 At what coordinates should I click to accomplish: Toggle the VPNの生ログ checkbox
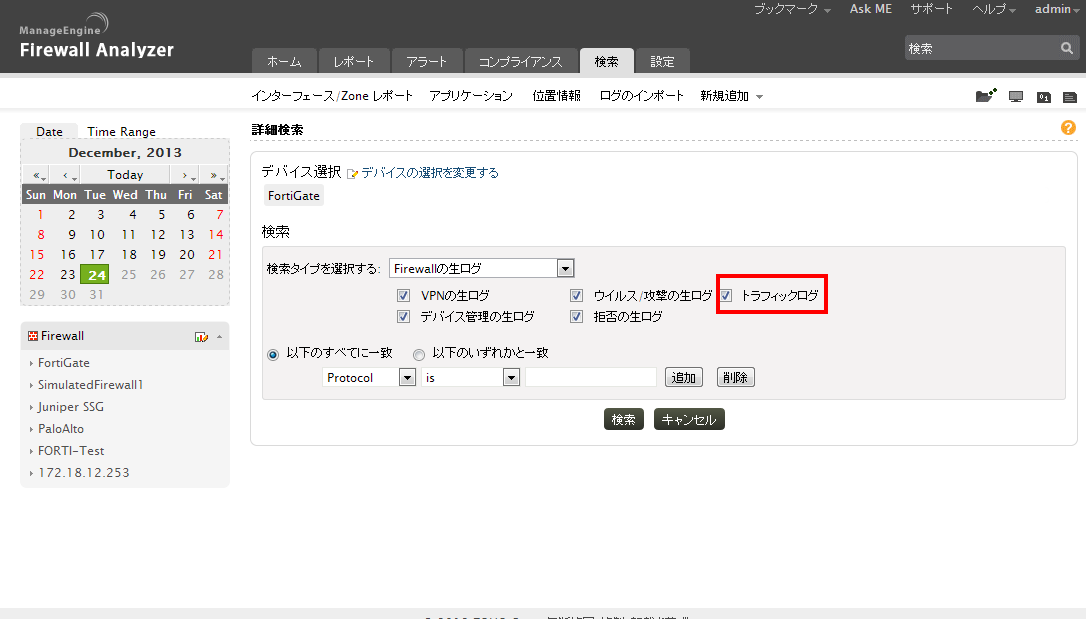(x=403, y=296)
